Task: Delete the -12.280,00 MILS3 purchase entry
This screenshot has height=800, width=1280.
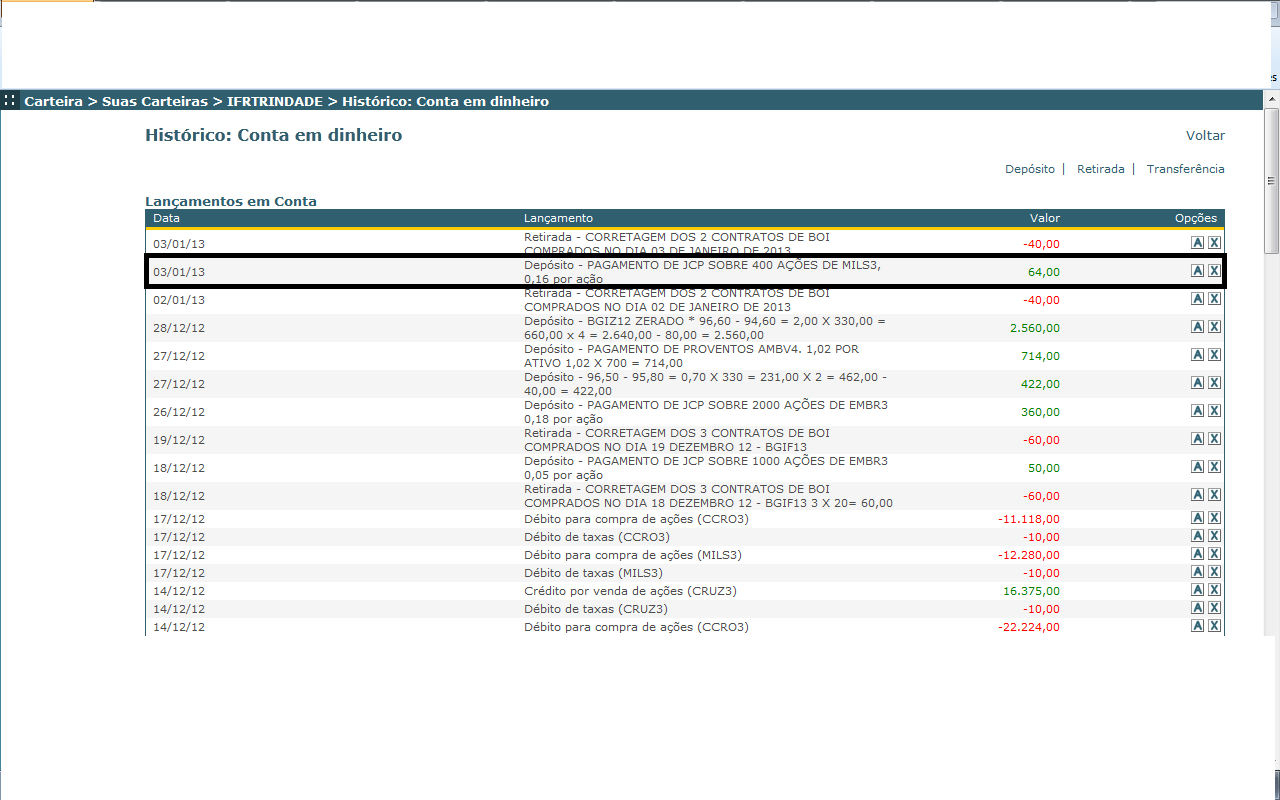Action: (1214, 554)
